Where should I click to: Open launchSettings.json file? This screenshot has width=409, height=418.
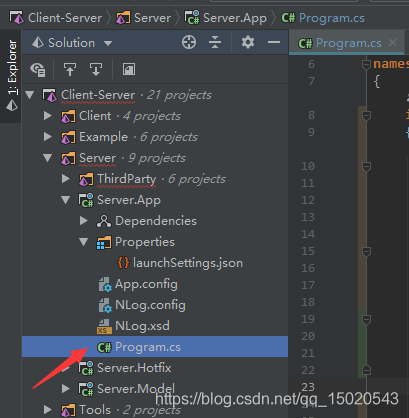(x=155, y=263)
